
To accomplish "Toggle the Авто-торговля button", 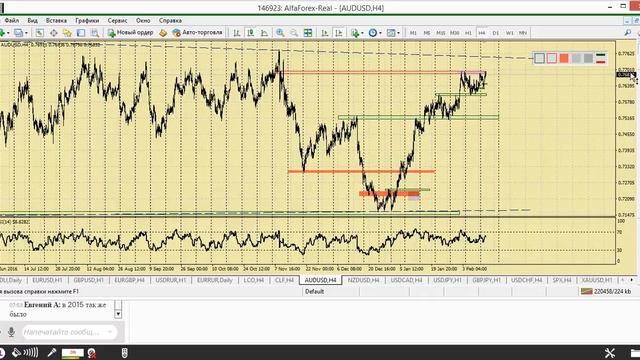I will coord(198,33).
